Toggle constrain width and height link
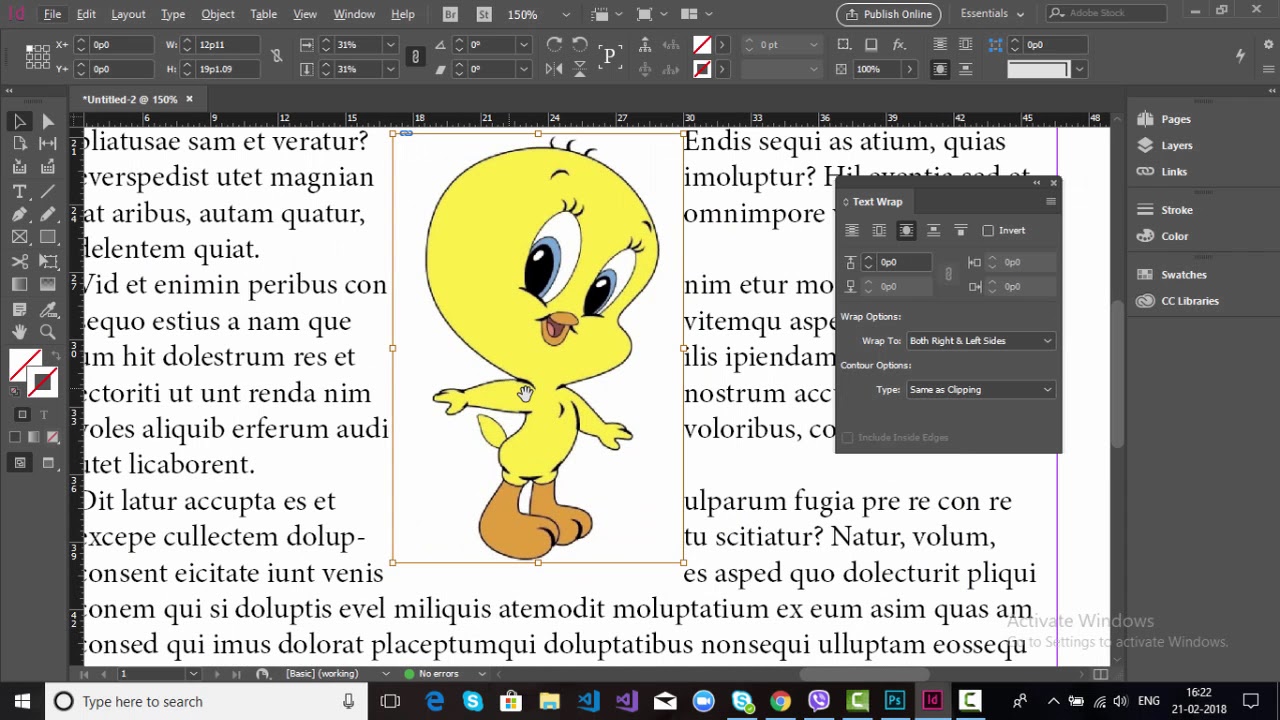The image size is (1280, 720). point(277,57)
